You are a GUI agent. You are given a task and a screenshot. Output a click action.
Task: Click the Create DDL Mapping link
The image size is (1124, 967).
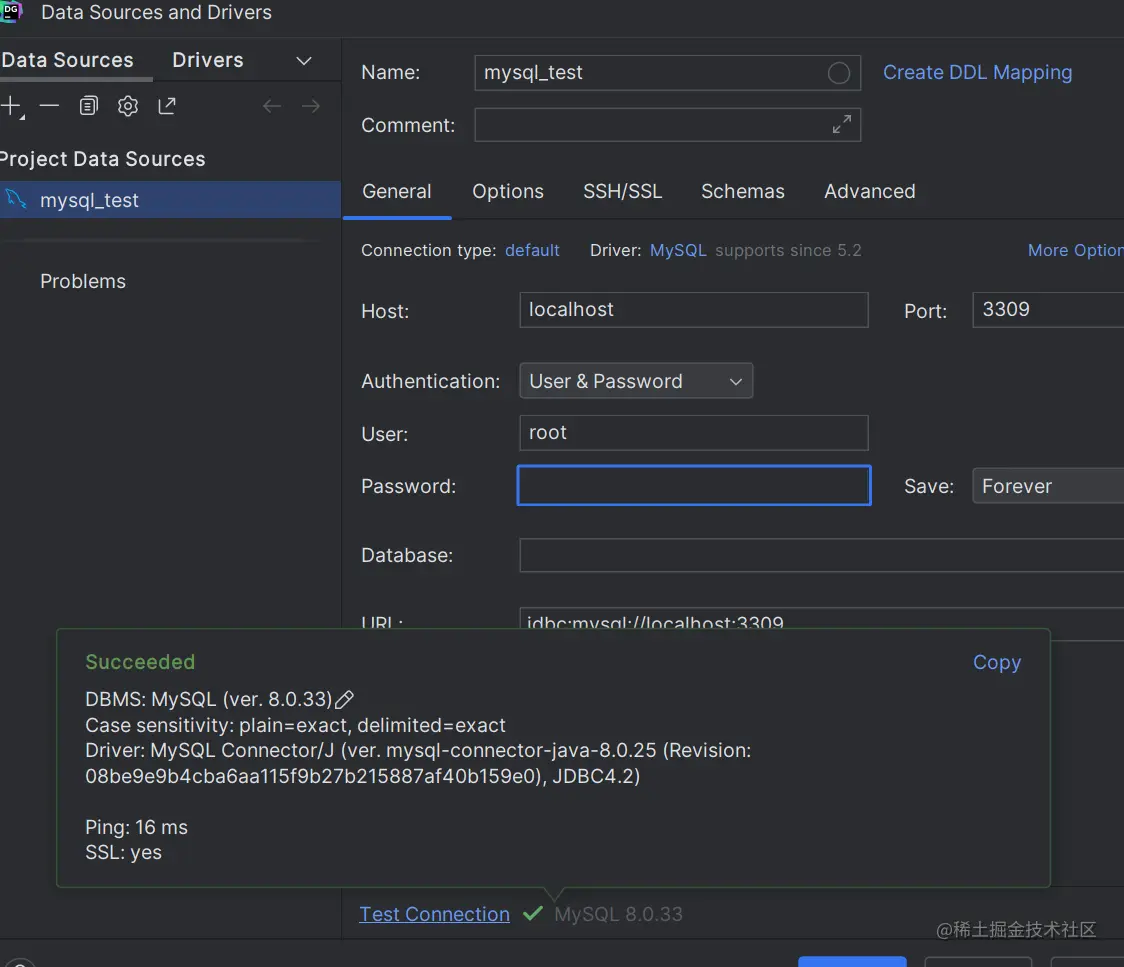977,72
